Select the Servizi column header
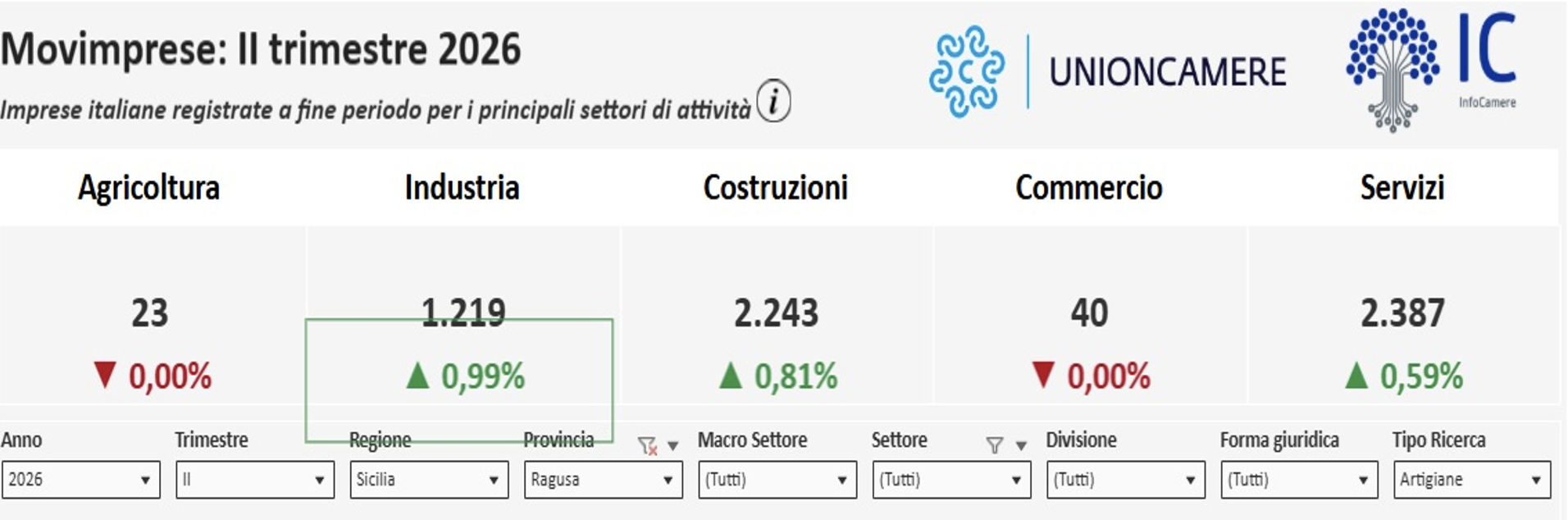 pyautogui.click(x=1402, y=188)
